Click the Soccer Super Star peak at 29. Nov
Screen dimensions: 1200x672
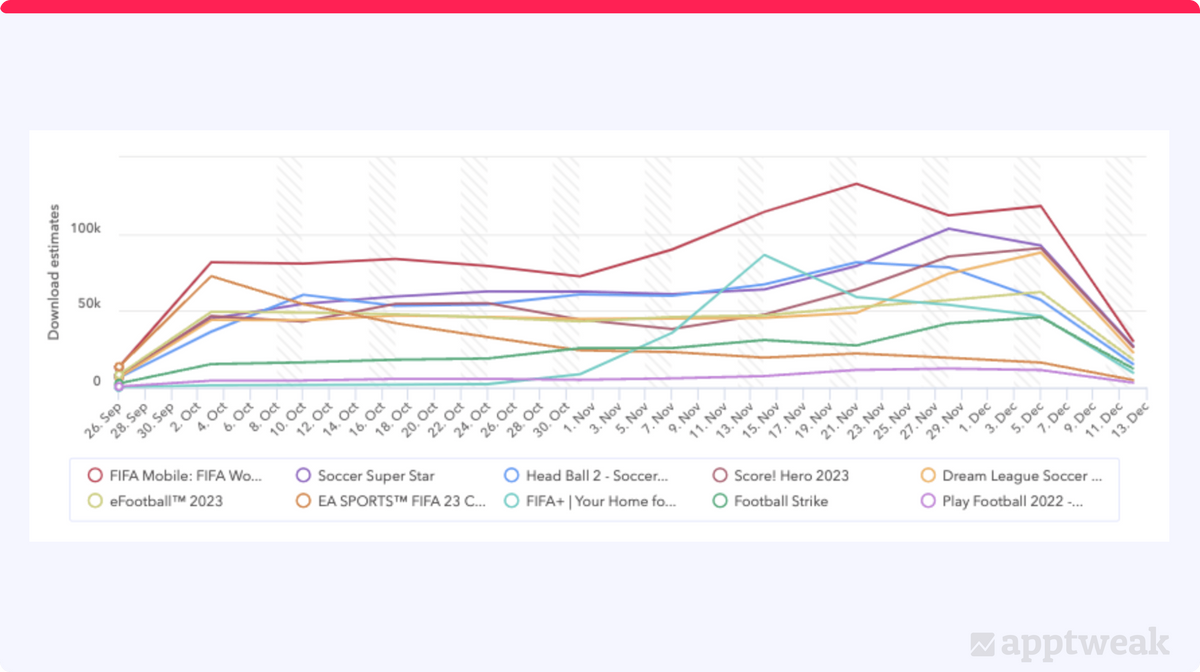click(948, 229)
